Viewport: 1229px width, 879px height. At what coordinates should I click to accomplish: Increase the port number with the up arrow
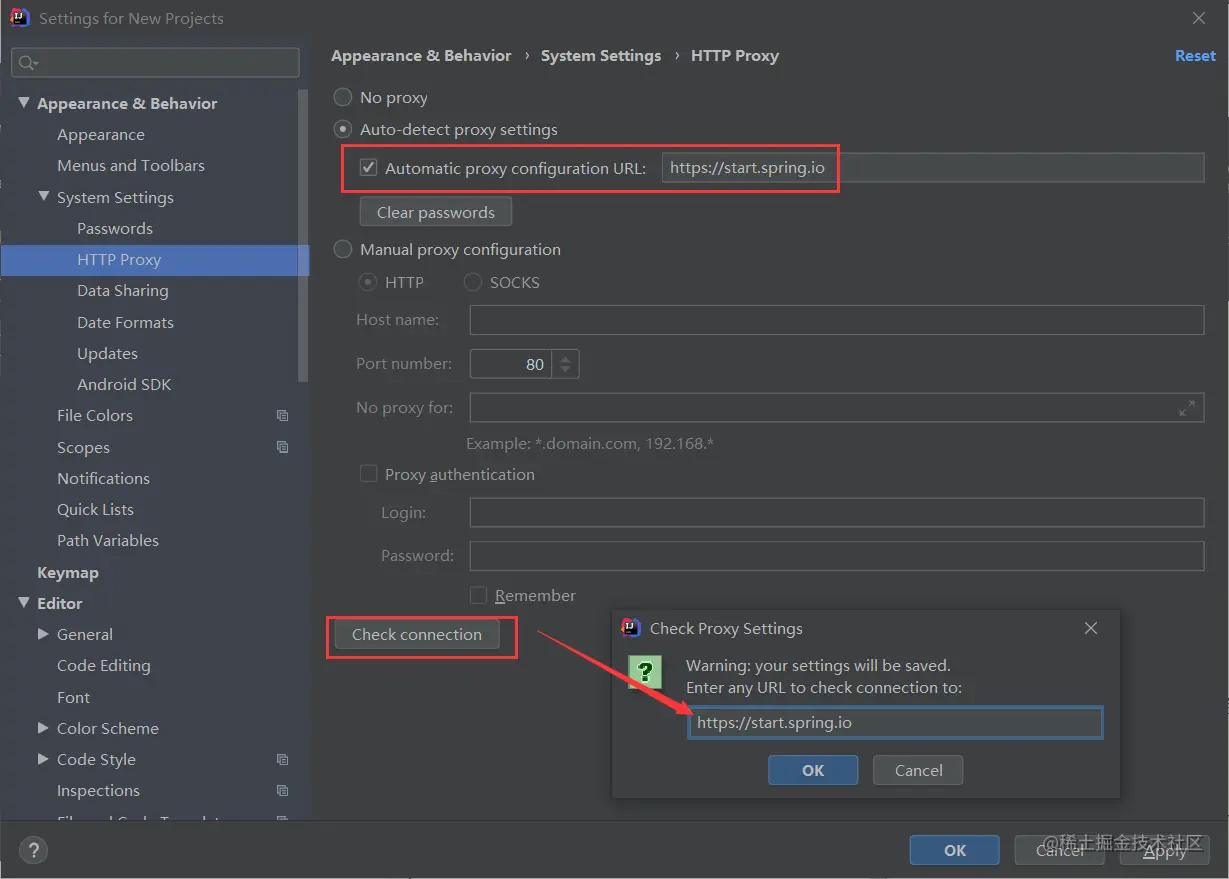click(566, 357)
